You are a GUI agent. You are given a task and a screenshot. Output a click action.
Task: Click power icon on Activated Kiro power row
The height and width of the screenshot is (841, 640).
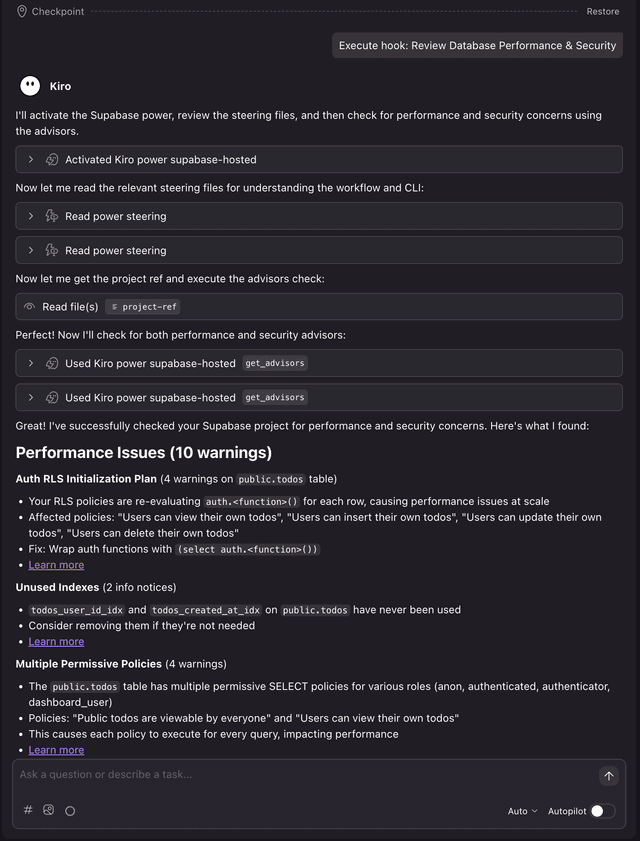52,160
